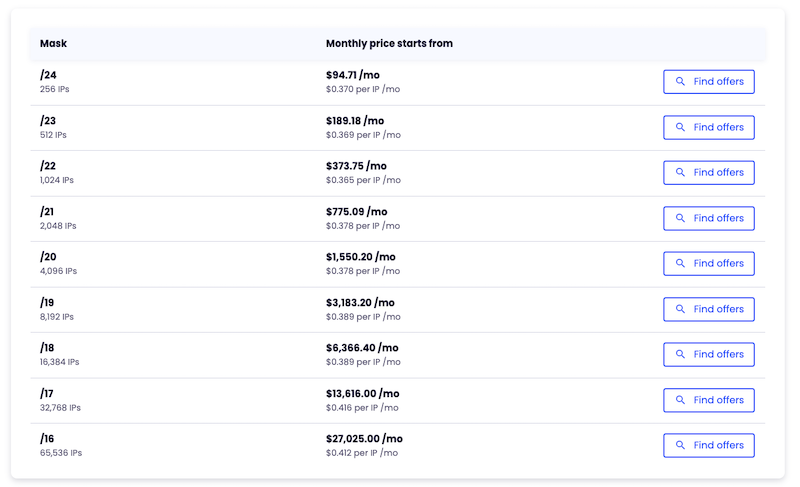The width and height of the screenshot is (800, 487).
Task: Click the magnifier icon in the /20 row
Action: point(680,264)
